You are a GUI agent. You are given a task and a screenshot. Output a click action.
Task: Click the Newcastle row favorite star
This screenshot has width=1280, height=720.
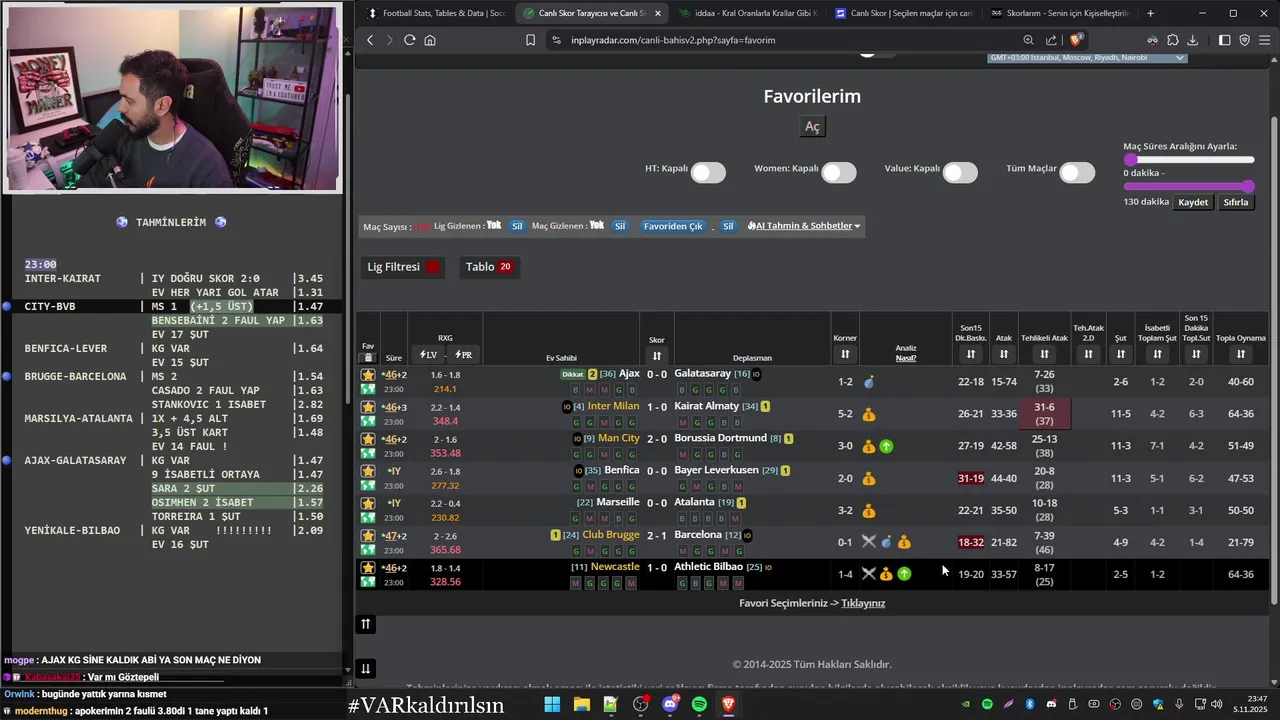[368, 568]
